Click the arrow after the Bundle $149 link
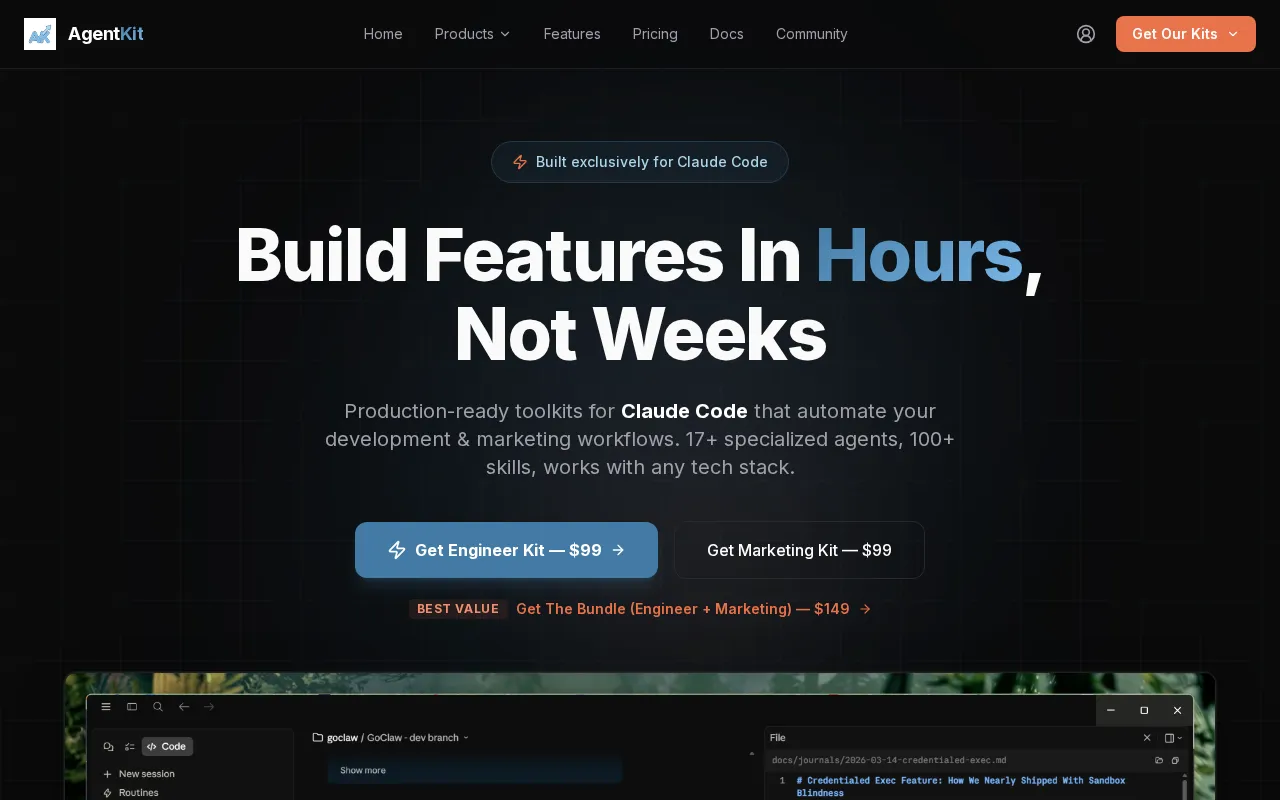1280x800 pixels. (x=865, y=609)
